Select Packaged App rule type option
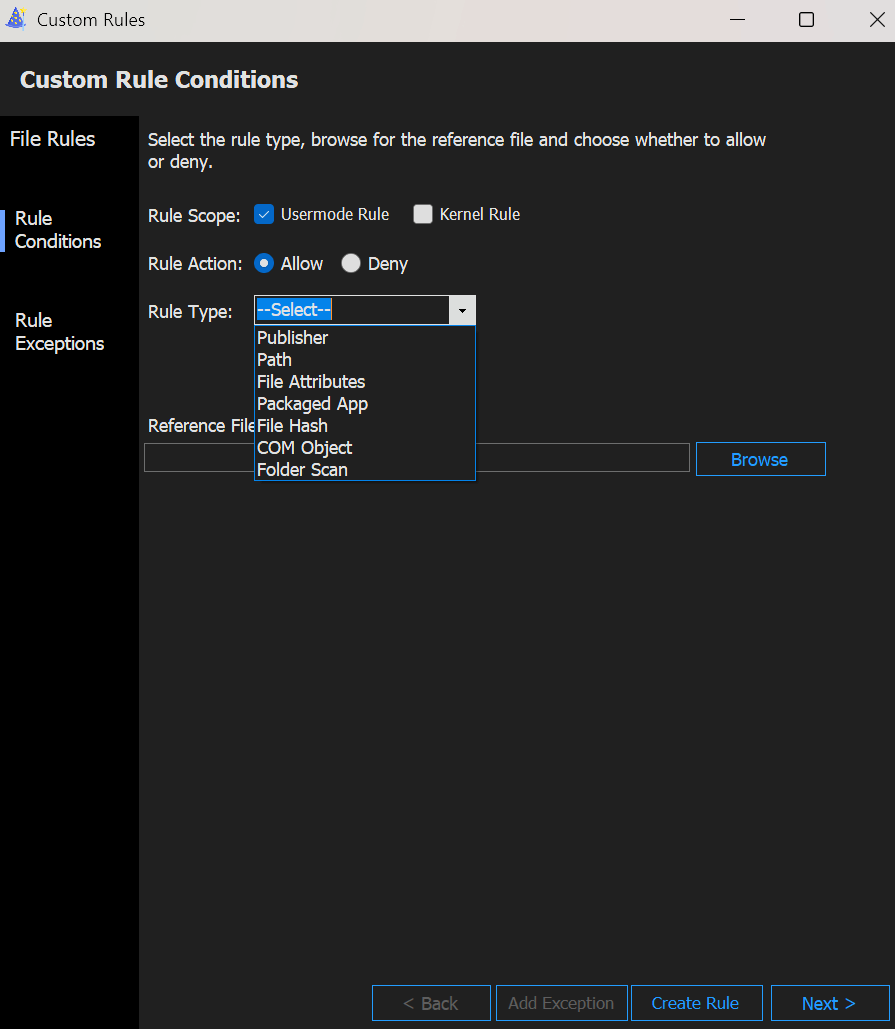895x1029 pixels. [312, 404]
